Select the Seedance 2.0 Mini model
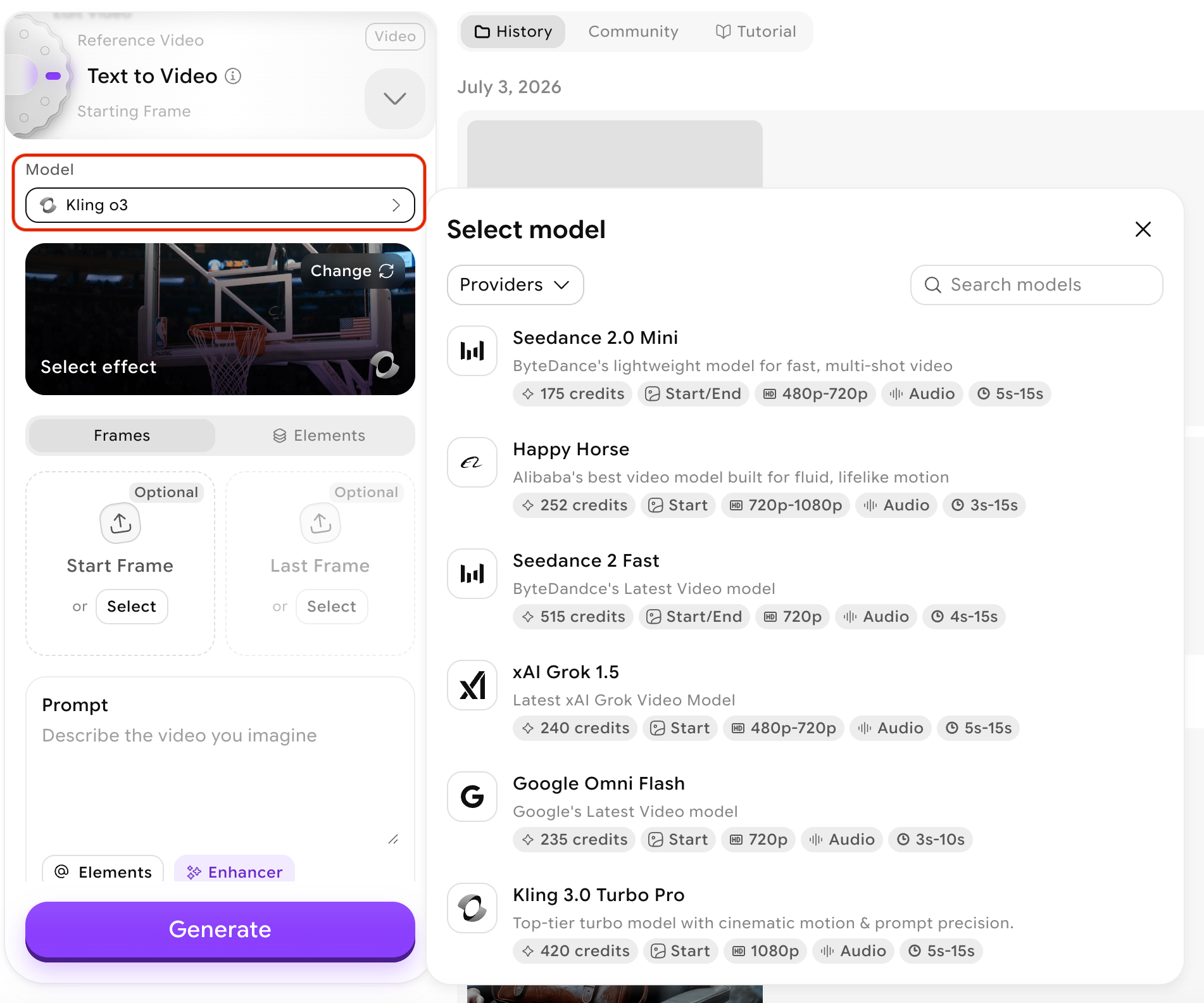The width and height of the screenshot is (1204, 1003). [x=805, y=366]
